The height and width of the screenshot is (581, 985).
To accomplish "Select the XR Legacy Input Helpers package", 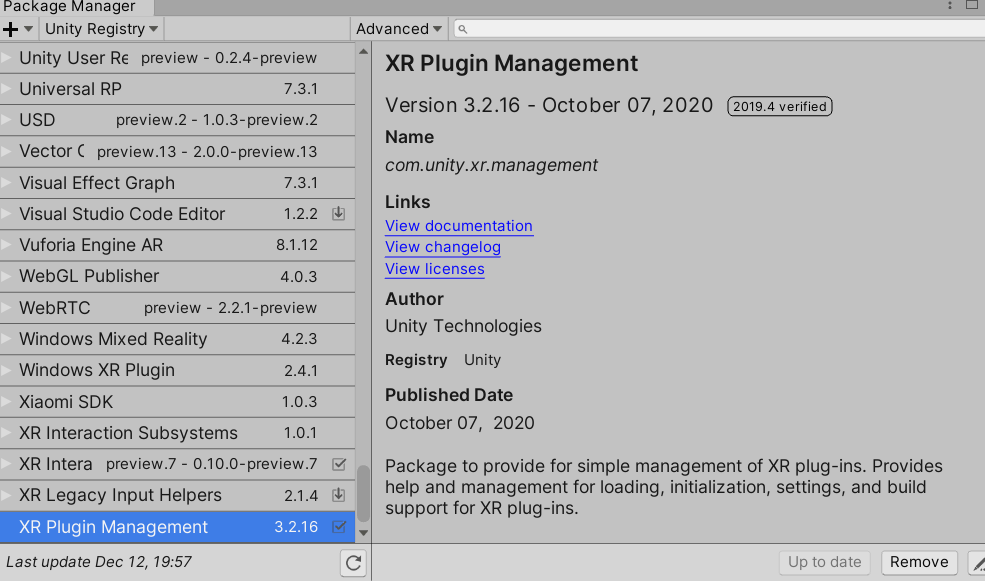I will (x=177, y=496).
